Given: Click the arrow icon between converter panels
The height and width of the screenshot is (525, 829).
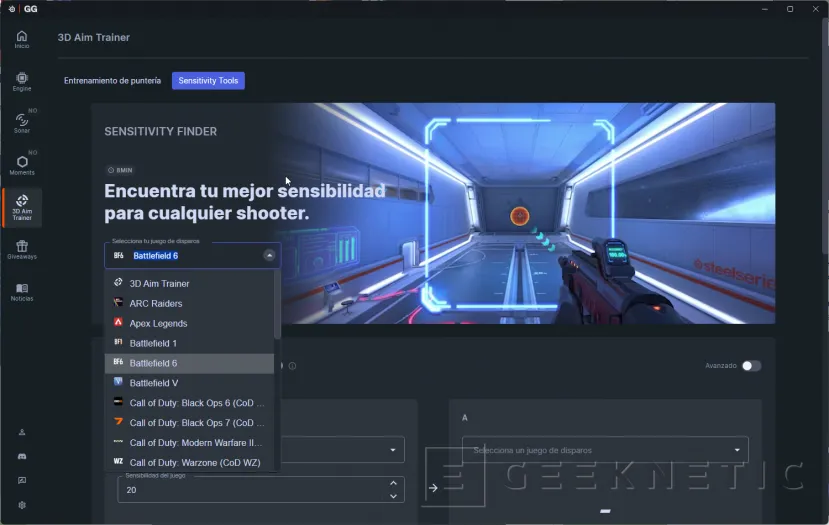Looking at the screenshot, I should coord(433,487).
